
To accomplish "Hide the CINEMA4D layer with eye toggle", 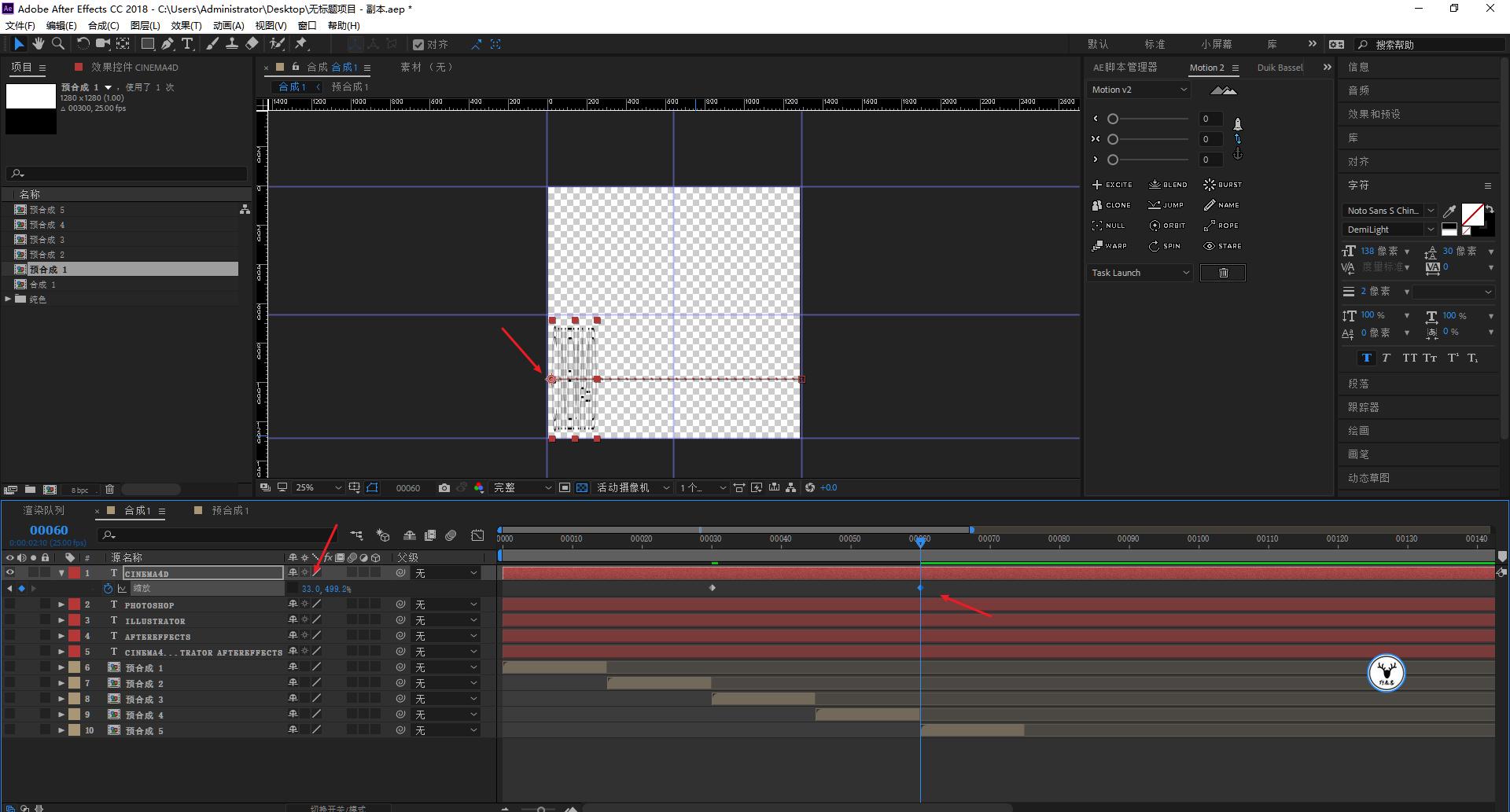I will click(10, 573).
